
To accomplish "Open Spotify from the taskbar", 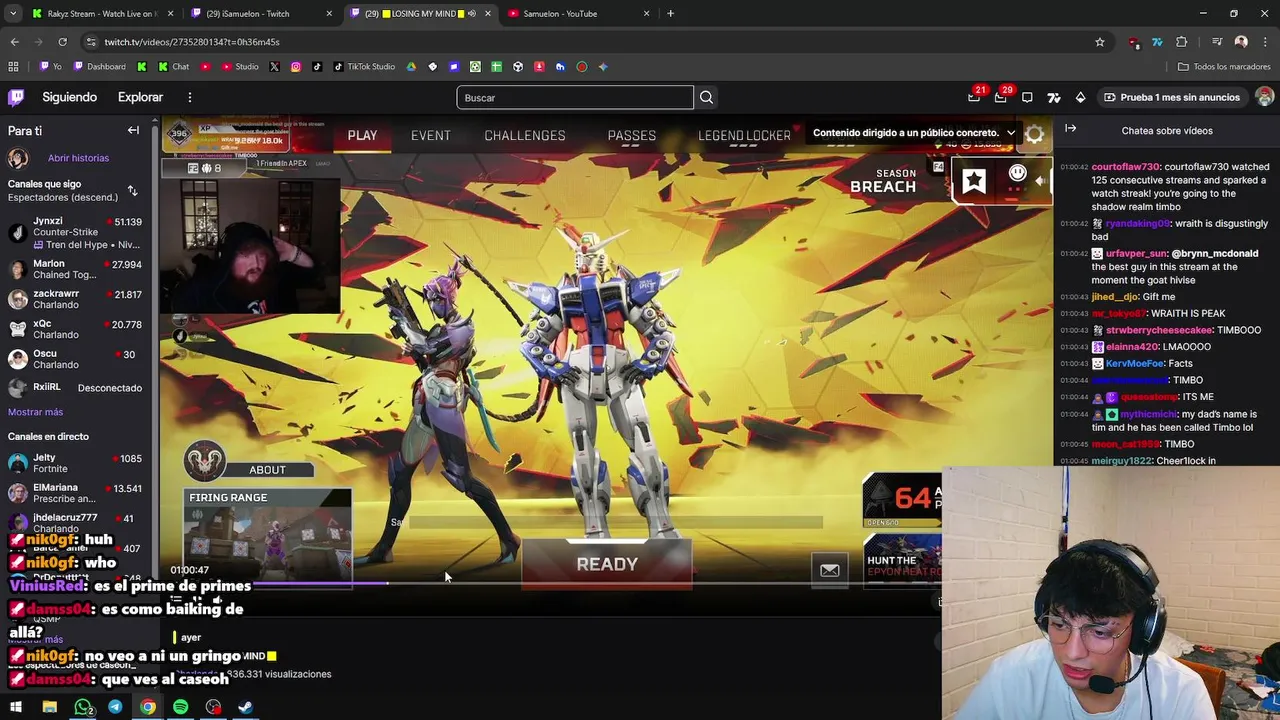I will pos(180,707).
